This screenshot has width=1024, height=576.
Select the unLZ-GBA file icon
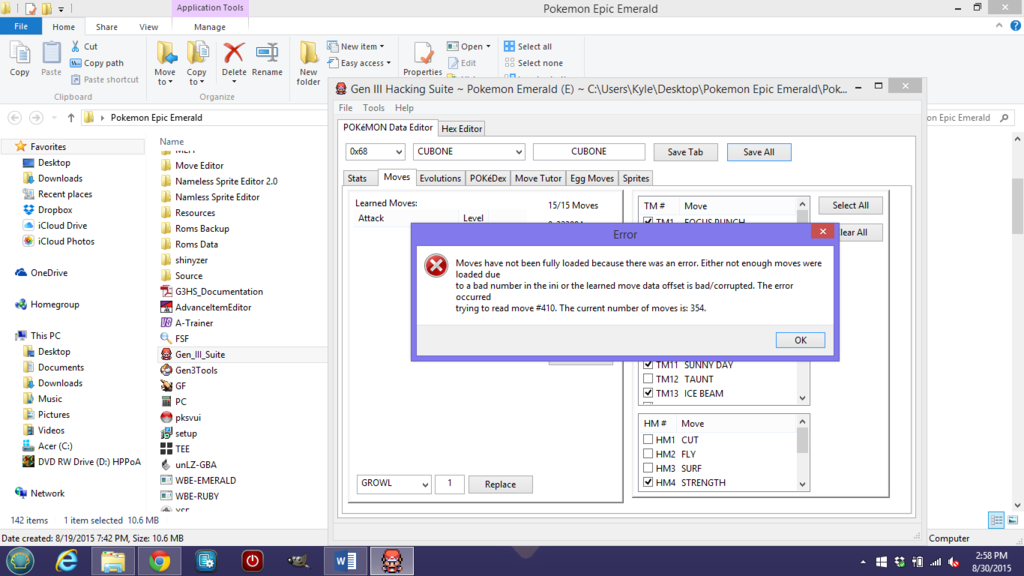click(x=167, y=464)
